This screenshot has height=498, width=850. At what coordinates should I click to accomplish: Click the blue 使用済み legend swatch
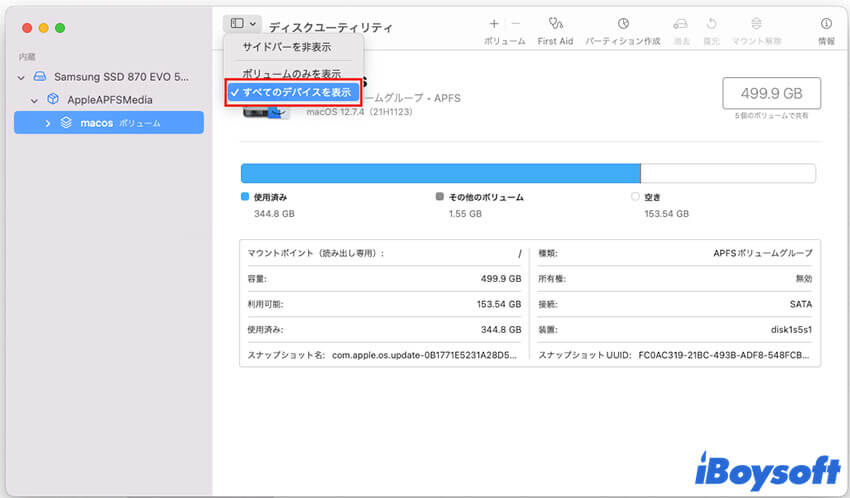point(244,197)
